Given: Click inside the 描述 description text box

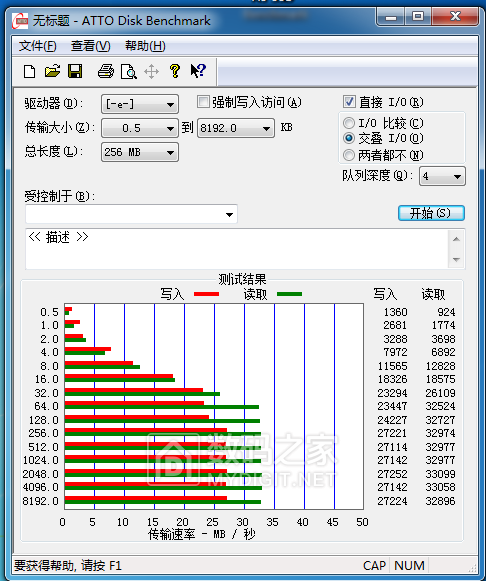Looking at the screenshot, I should click(x=237, y=249).
